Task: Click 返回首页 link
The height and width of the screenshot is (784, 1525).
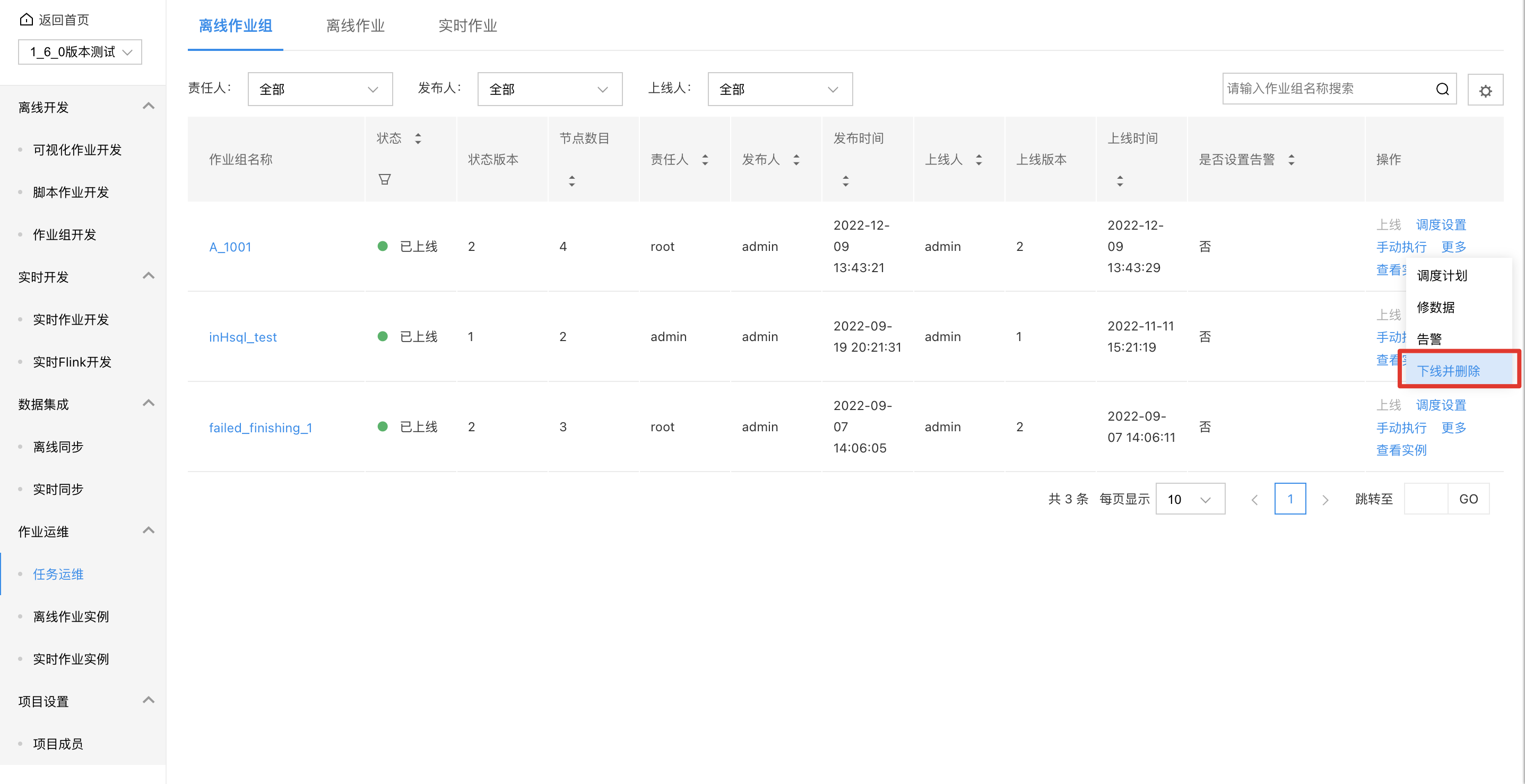Action: click(64, 20)
